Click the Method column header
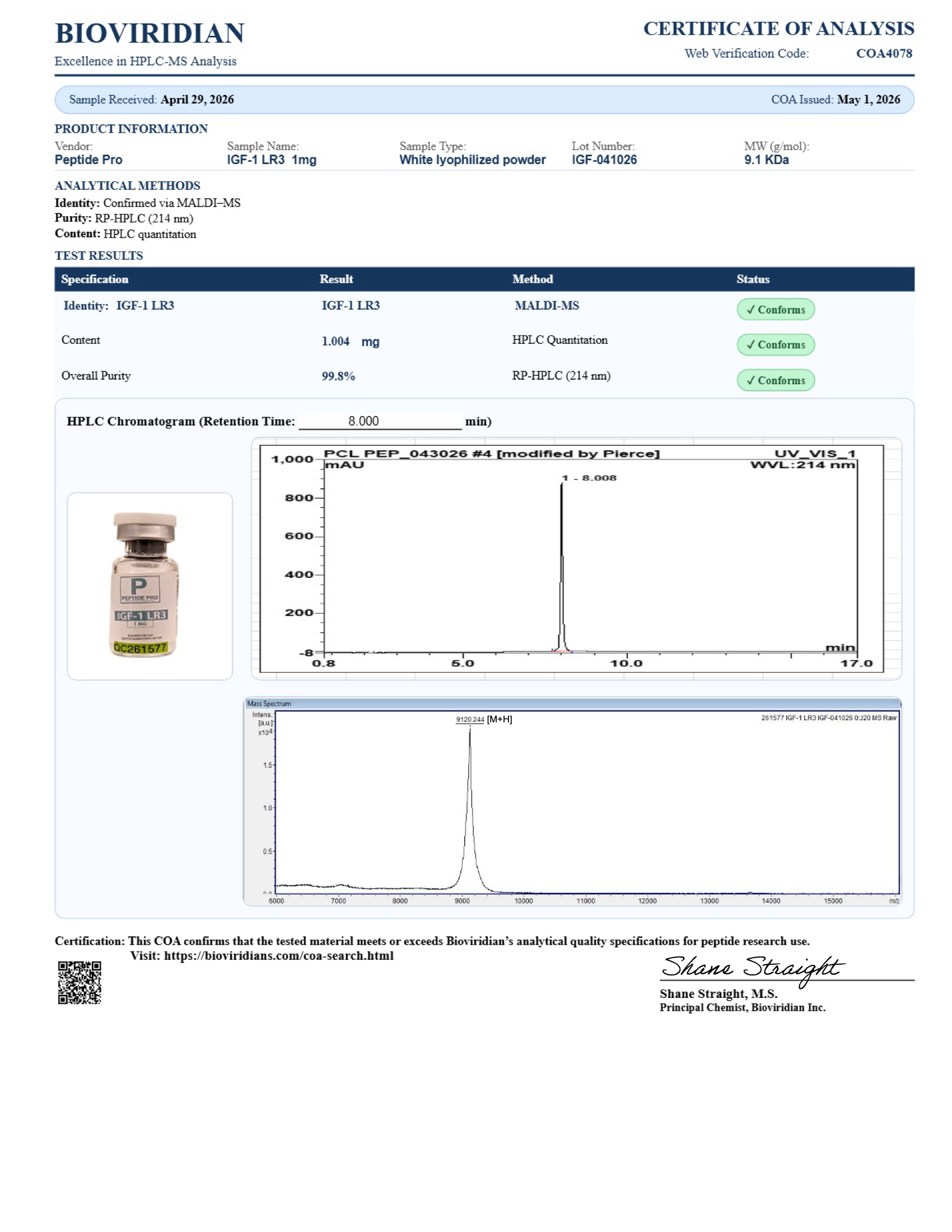Image resolution: width=952 pixels, height=1232 pixels. point(533,279)
